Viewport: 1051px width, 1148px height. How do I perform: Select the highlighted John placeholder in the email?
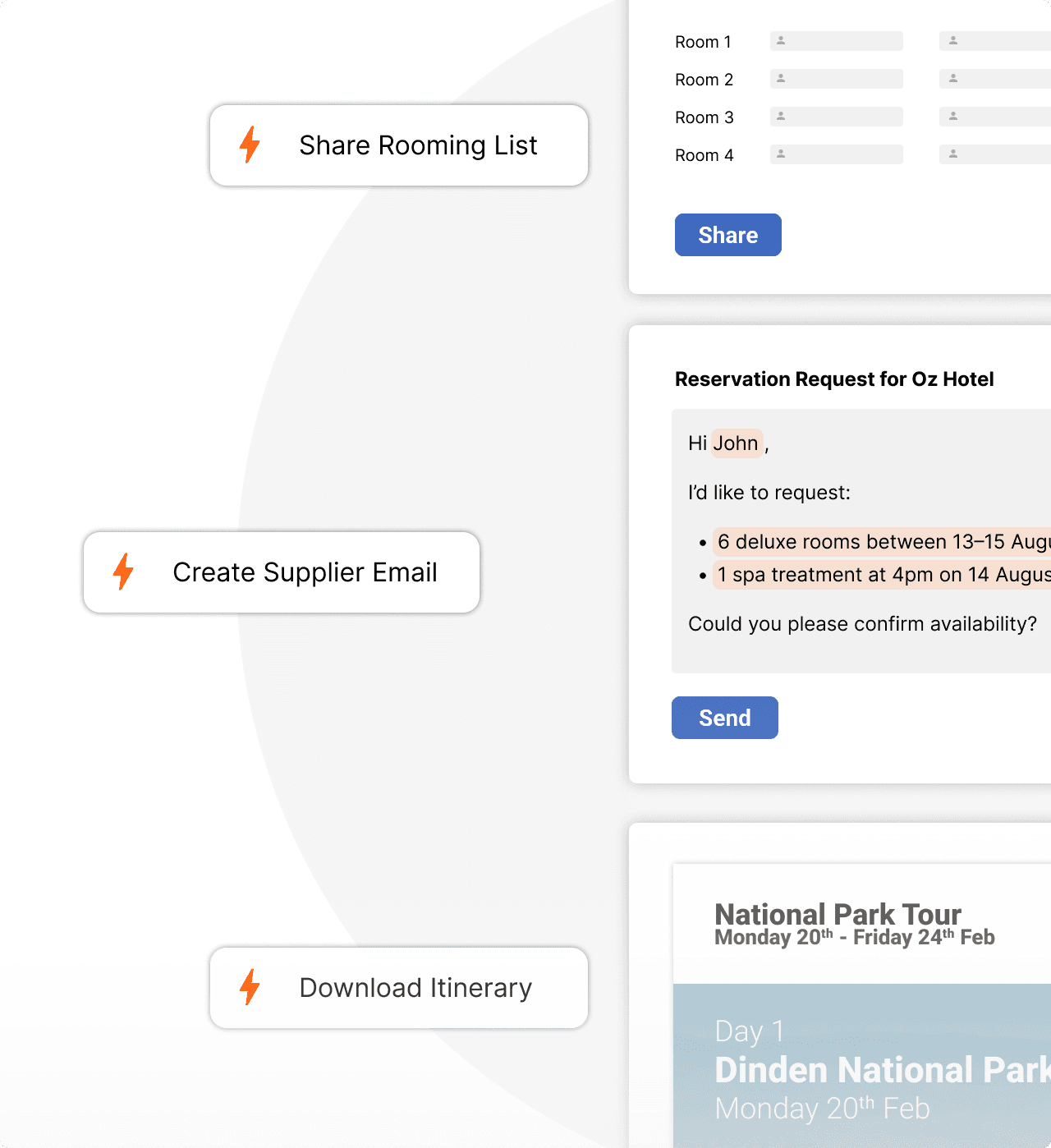coord(737,443)
